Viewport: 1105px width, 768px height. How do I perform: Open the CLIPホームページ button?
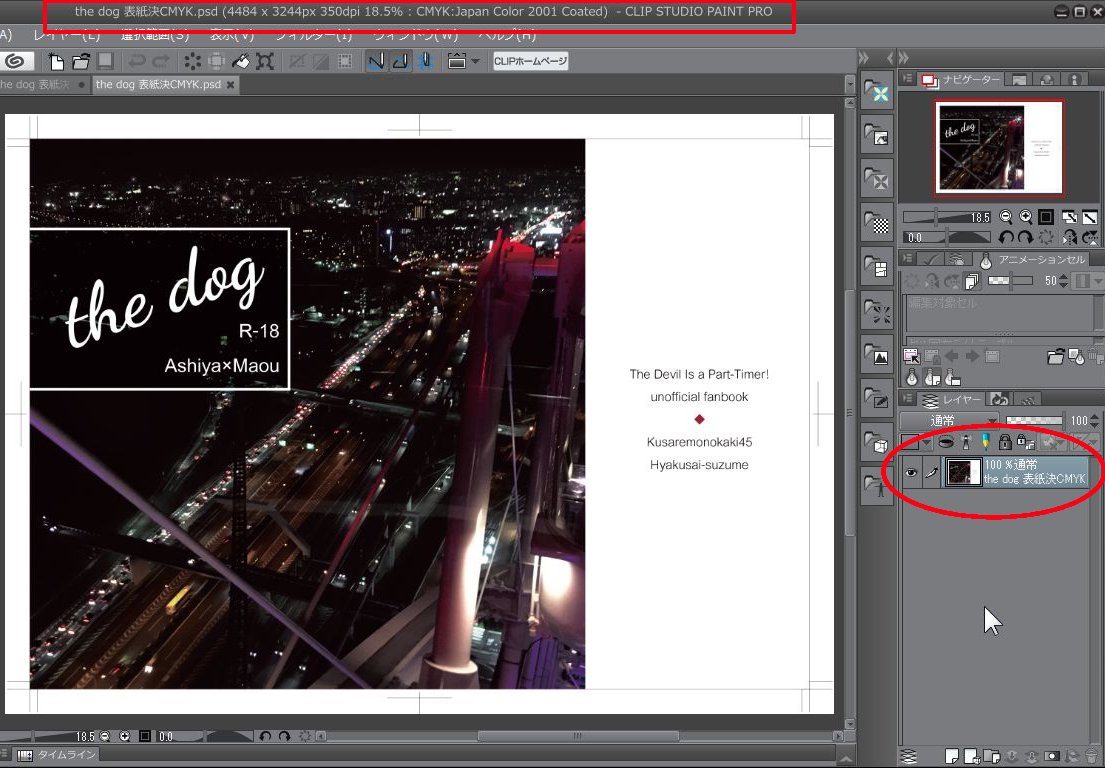[x=531, y=61]
